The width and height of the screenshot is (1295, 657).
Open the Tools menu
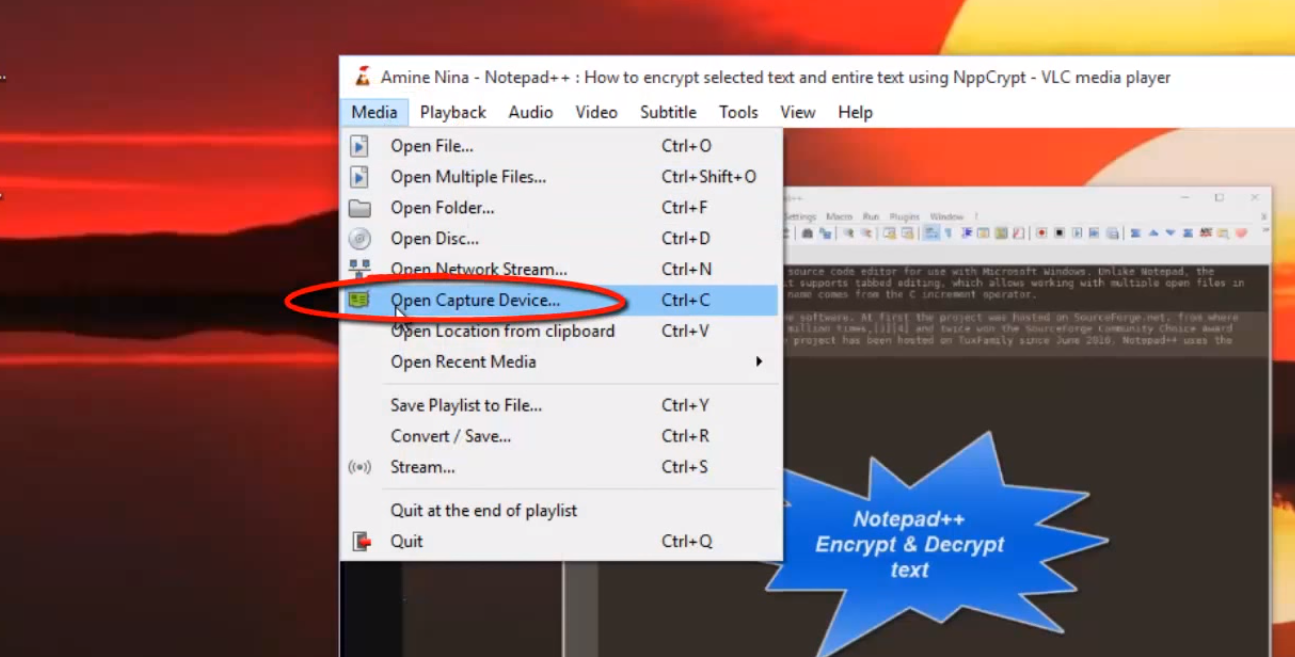click(x=738, y=112)
